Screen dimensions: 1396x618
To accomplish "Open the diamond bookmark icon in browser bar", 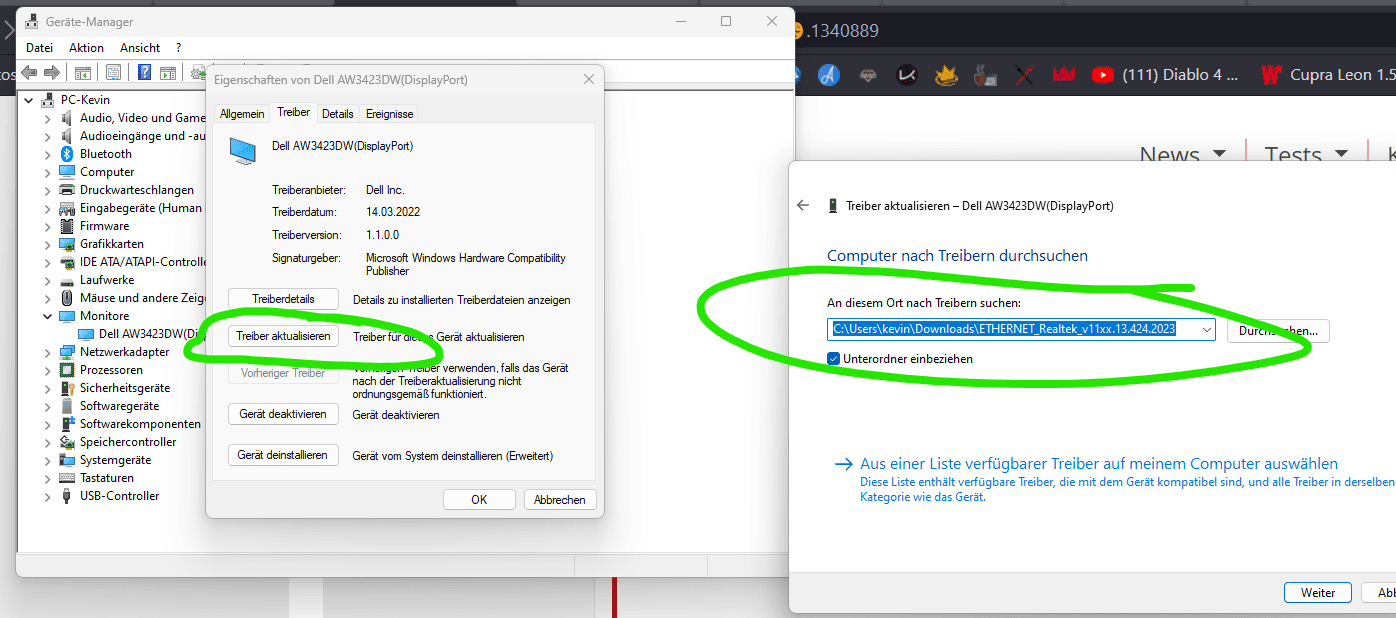I will (x=867, y=74).
